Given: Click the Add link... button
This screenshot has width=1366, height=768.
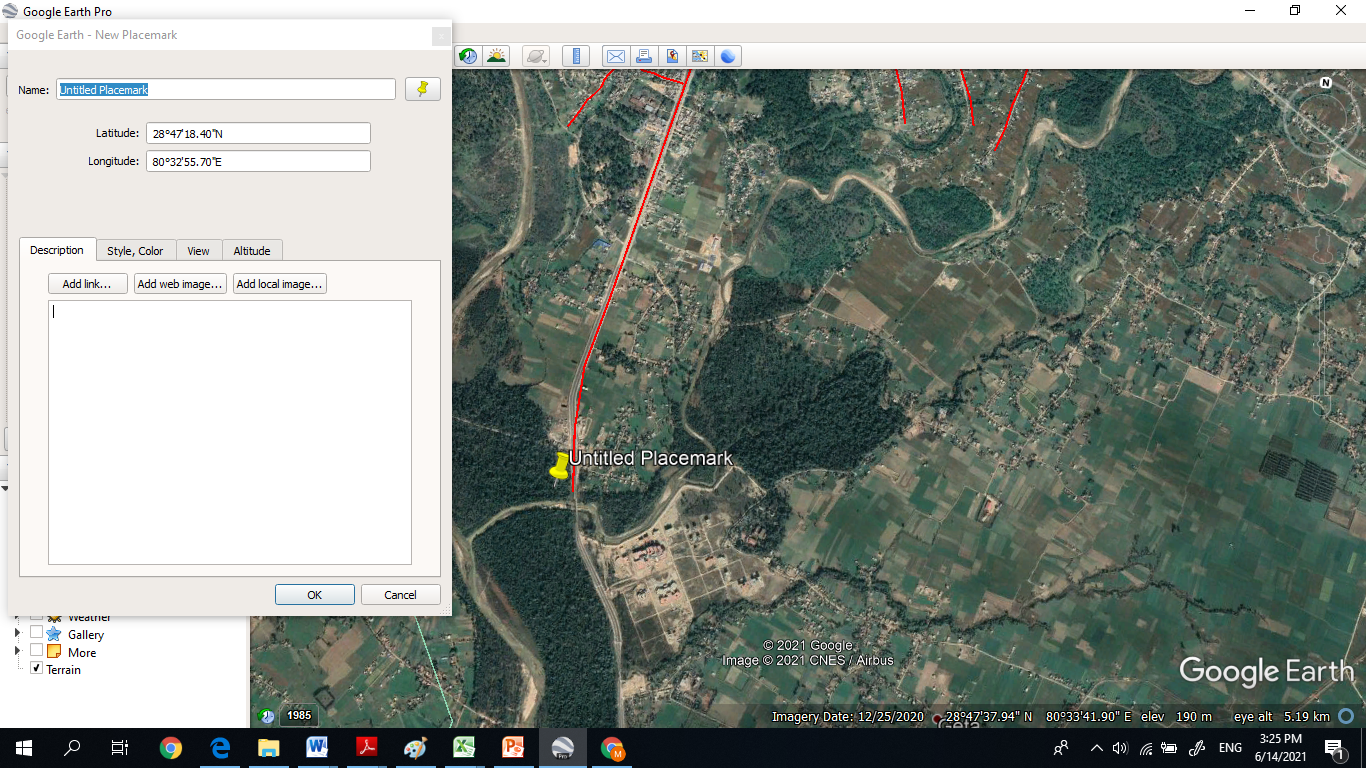Looking at the screenshot, I should [x=88, y=284].
